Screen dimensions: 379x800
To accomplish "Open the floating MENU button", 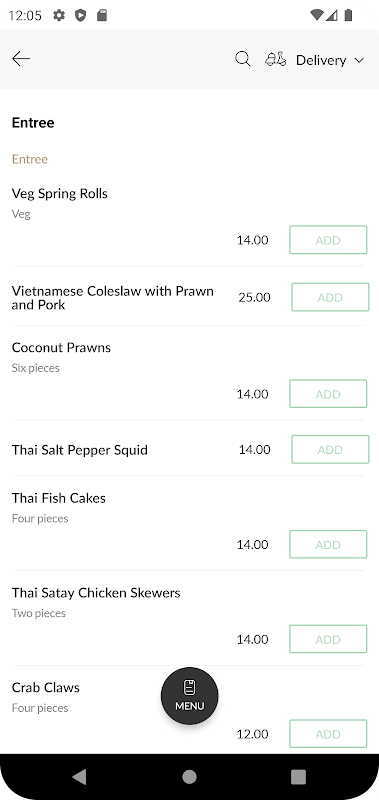I will tap(190, 695).
